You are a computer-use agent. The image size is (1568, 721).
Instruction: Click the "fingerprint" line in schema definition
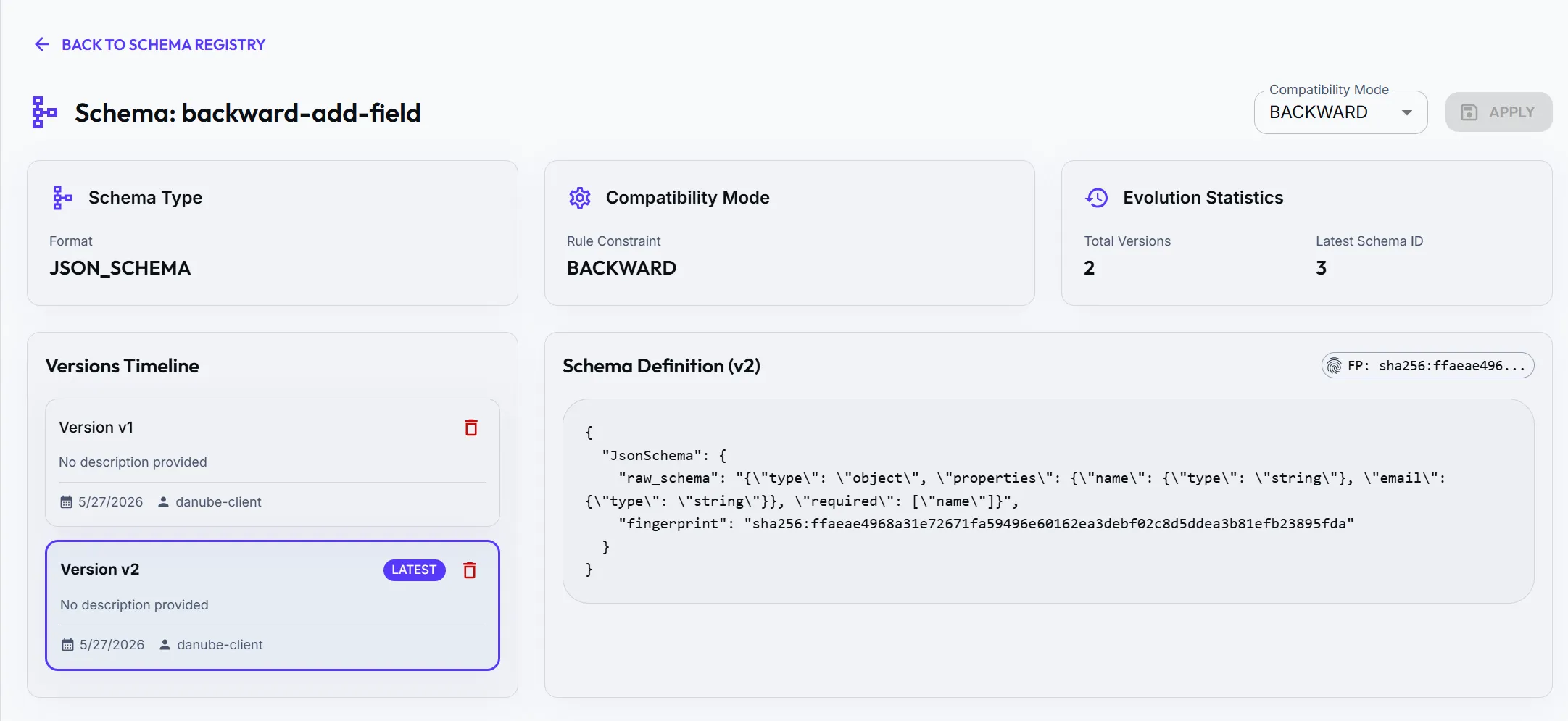(986, 524)
